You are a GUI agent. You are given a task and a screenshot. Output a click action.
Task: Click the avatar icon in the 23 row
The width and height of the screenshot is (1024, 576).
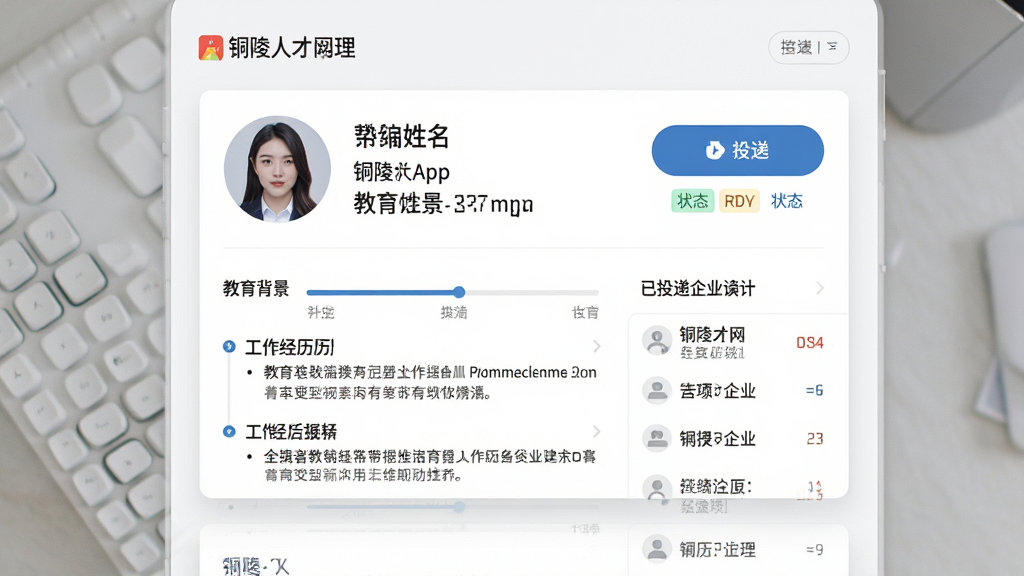point(657,438)
